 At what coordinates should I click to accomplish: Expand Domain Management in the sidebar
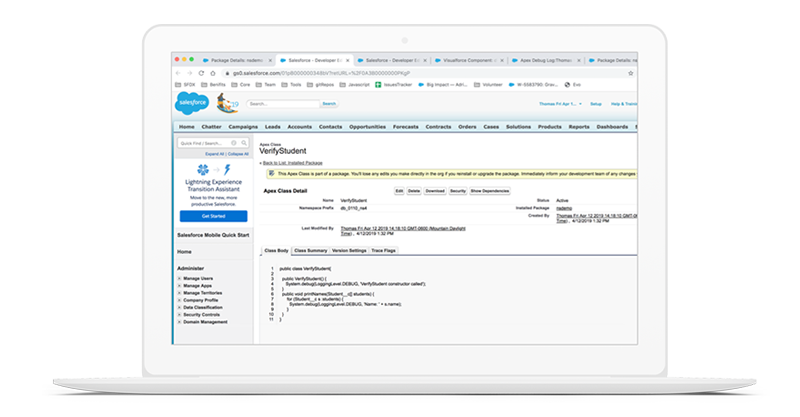(179, 322)
